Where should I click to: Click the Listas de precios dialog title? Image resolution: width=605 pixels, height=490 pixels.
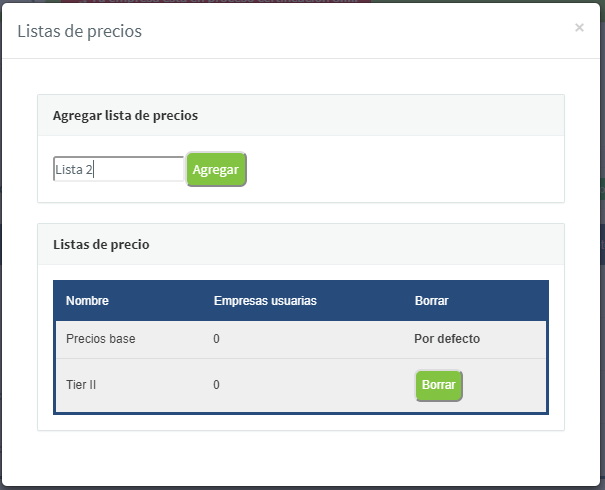click(79, 31)
